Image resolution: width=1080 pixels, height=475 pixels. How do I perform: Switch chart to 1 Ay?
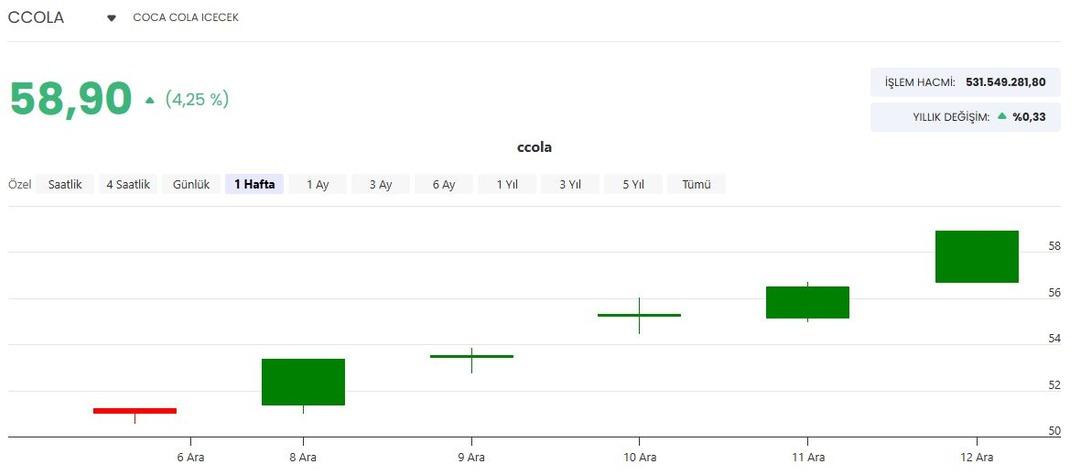coord(317,184)
